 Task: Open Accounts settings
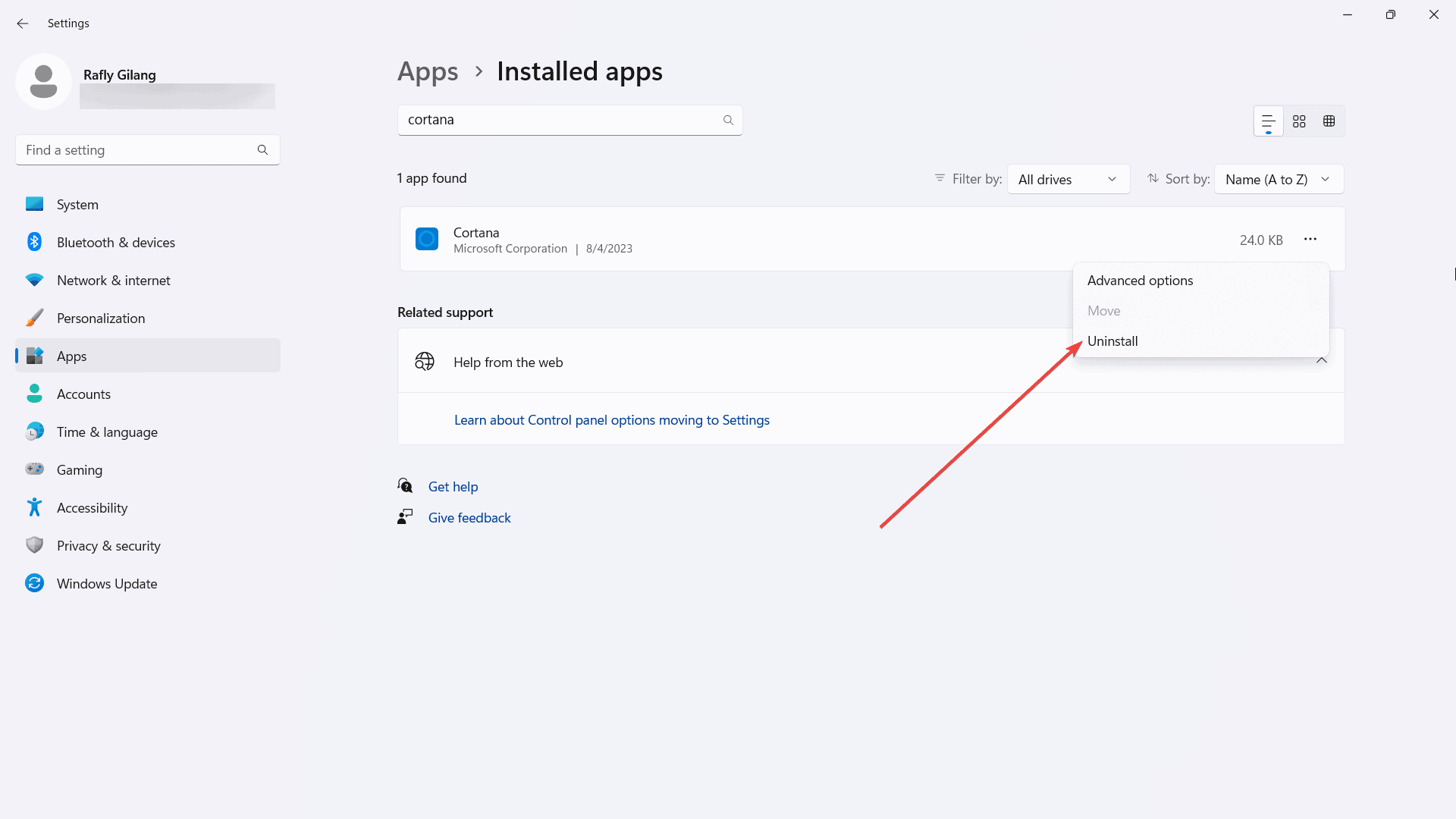[x=148, y=394]
